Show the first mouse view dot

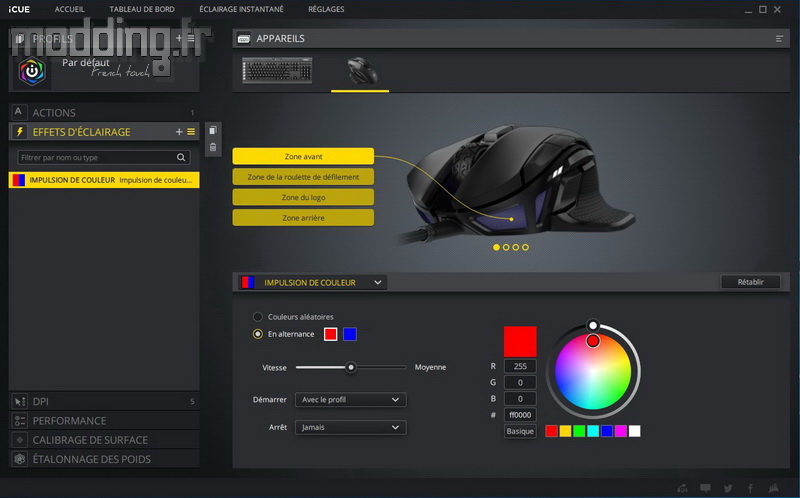pos(496,247)
